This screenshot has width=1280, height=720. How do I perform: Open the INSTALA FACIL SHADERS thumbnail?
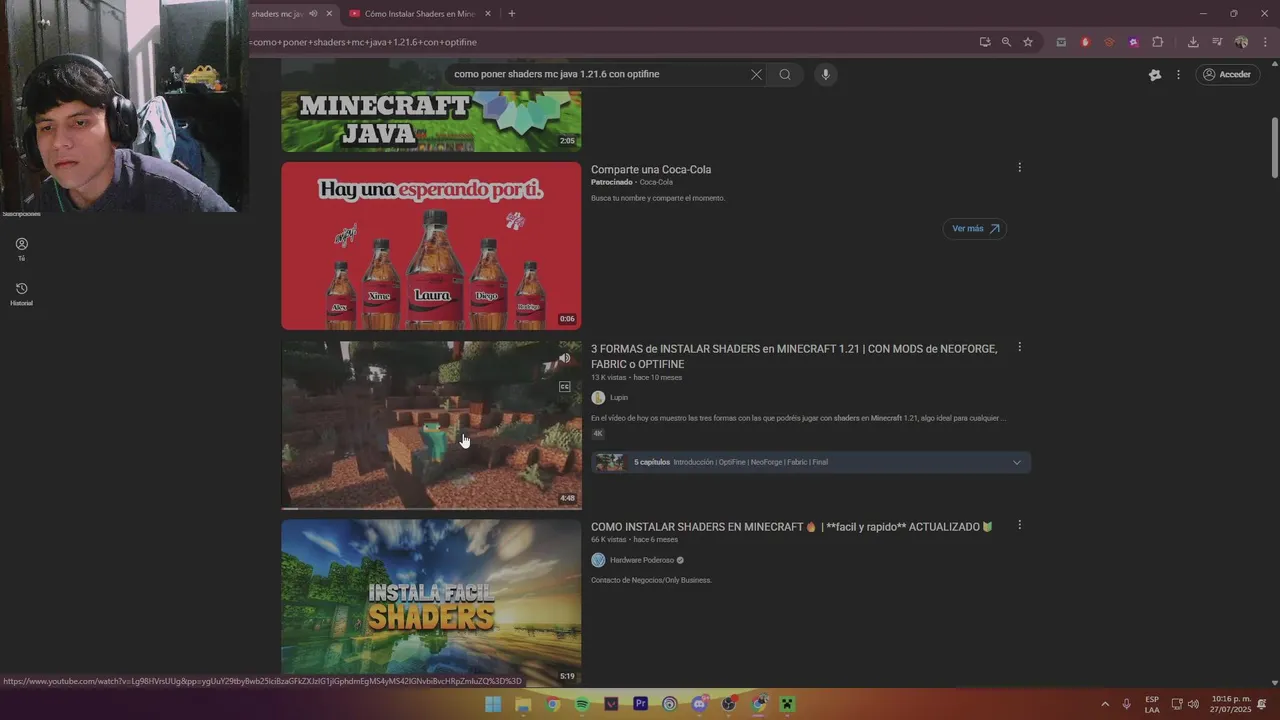(x=431, y=601)
